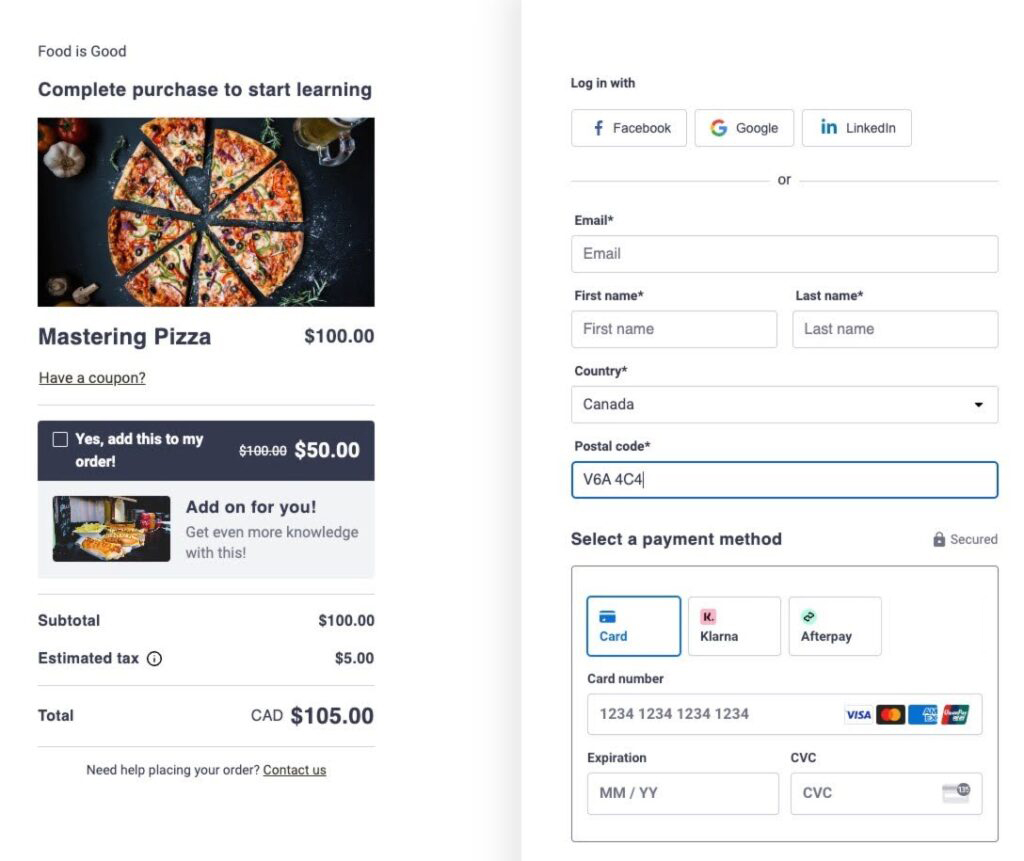Click the Mastercard logo
Viewport: 1024px width, 861px height.
[x=890, y=714]
